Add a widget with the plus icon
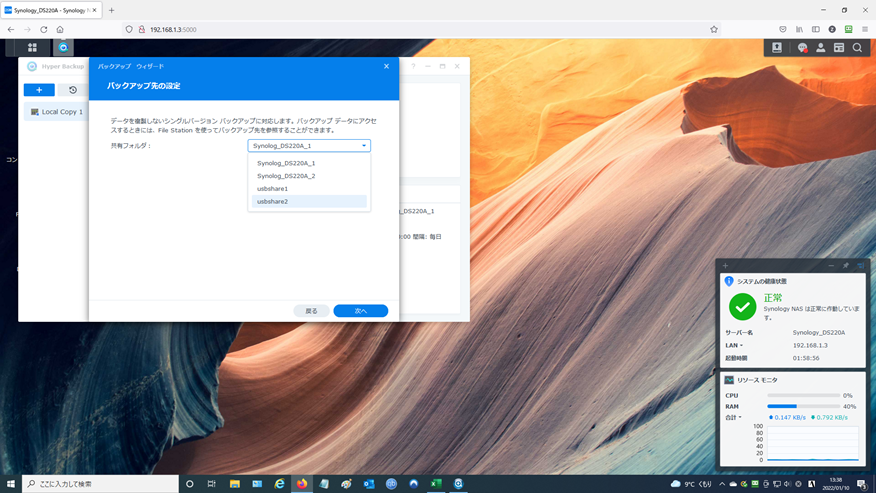The image size is (876, 493). (x=725, y=266)
